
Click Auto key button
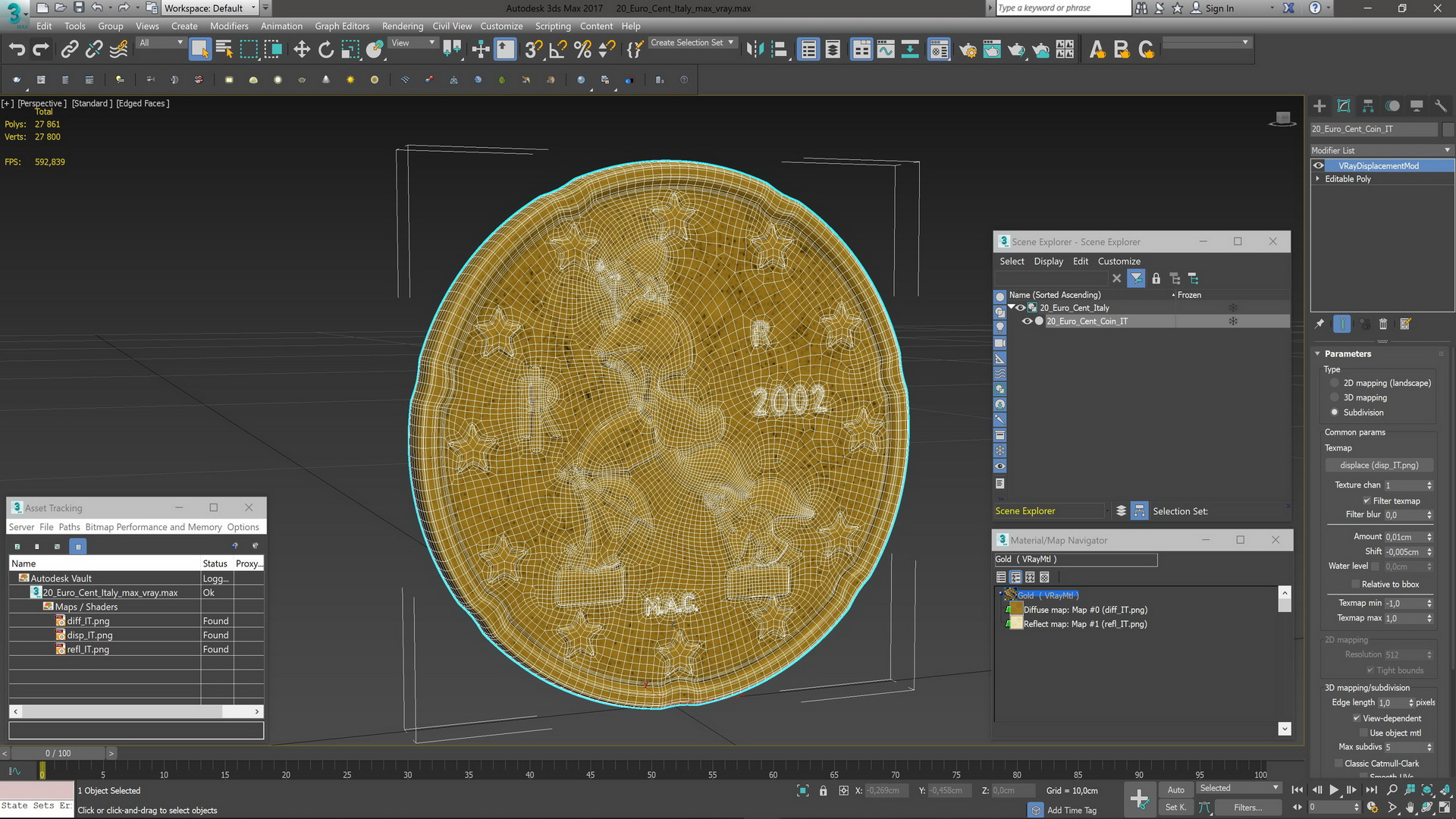coord(1175,789)
